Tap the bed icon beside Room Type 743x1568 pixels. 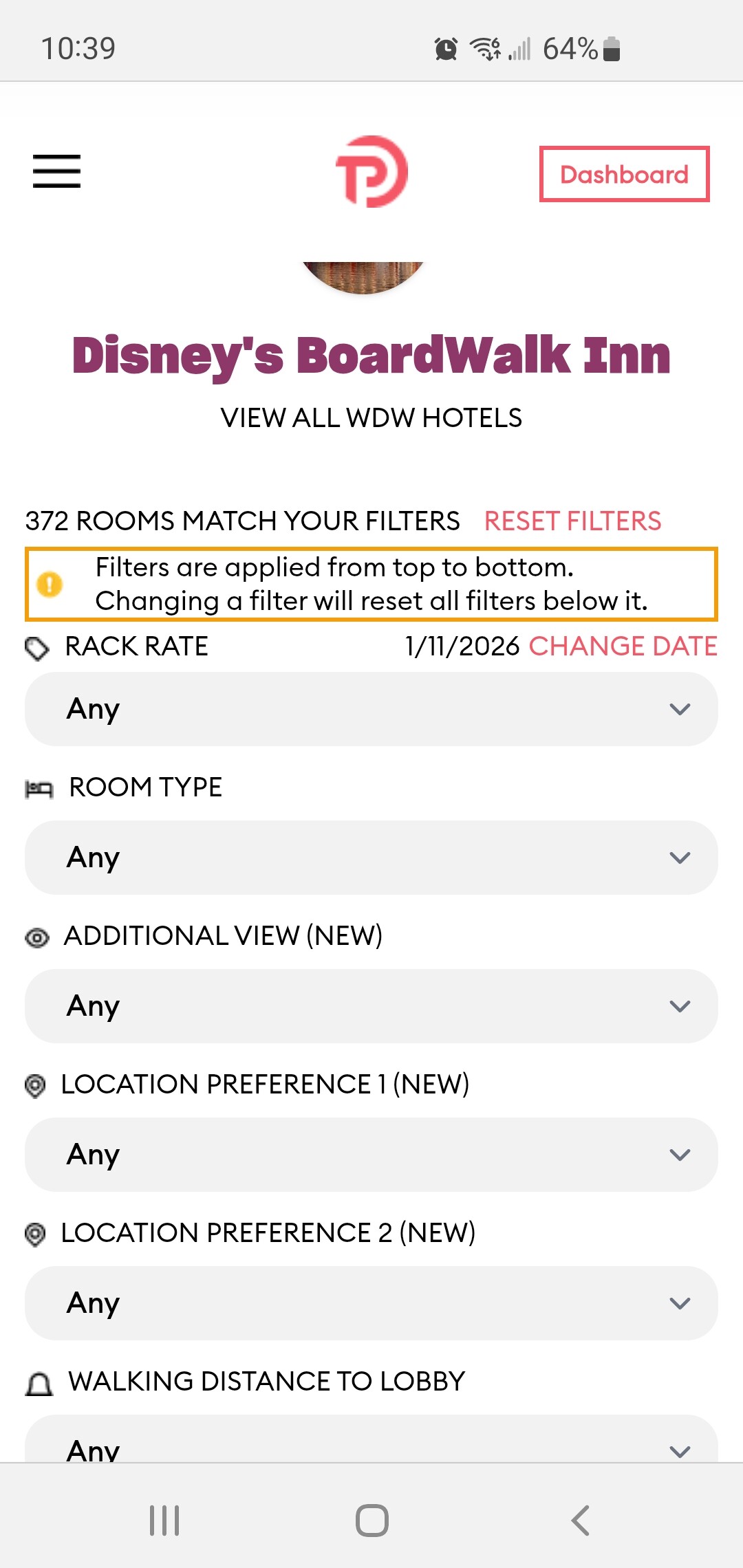tap(39, 789)
